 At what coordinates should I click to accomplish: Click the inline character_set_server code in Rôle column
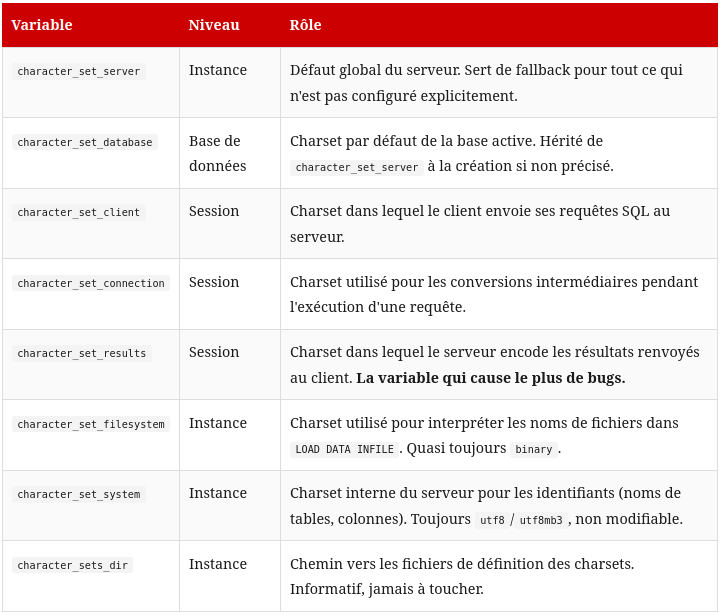[357, 167]
